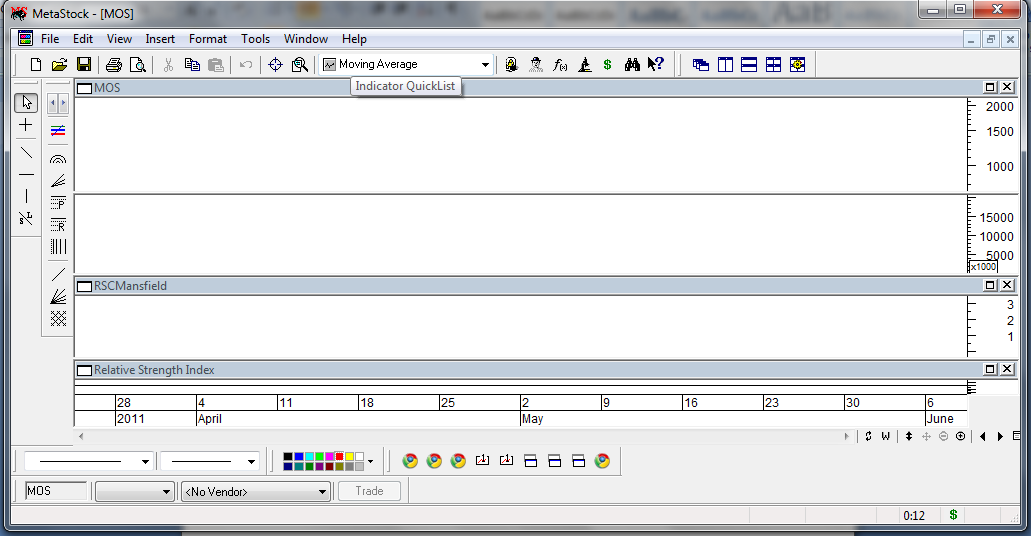Open the line style dropdown

(x=145, y=462)
